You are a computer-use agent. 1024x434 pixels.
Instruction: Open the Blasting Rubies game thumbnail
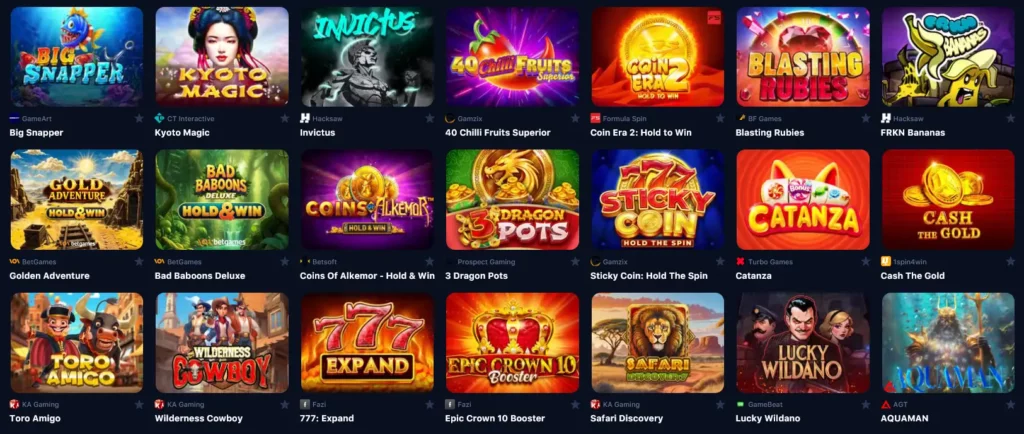tap(803, 57)
